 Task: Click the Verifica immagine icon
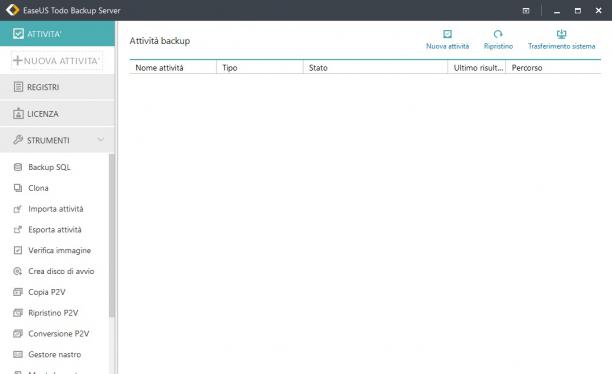[18, 250]
